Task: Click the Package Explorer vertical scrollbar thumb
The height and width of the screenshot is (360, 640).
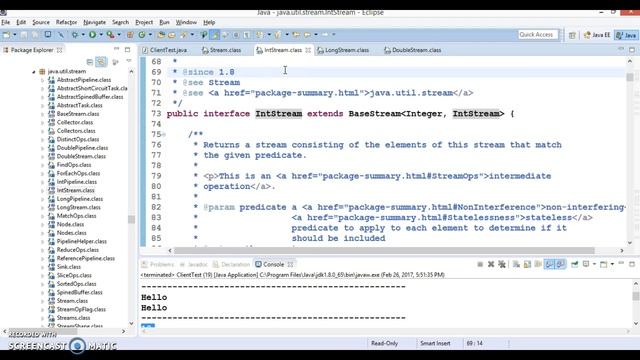Action: click(131, 219)
